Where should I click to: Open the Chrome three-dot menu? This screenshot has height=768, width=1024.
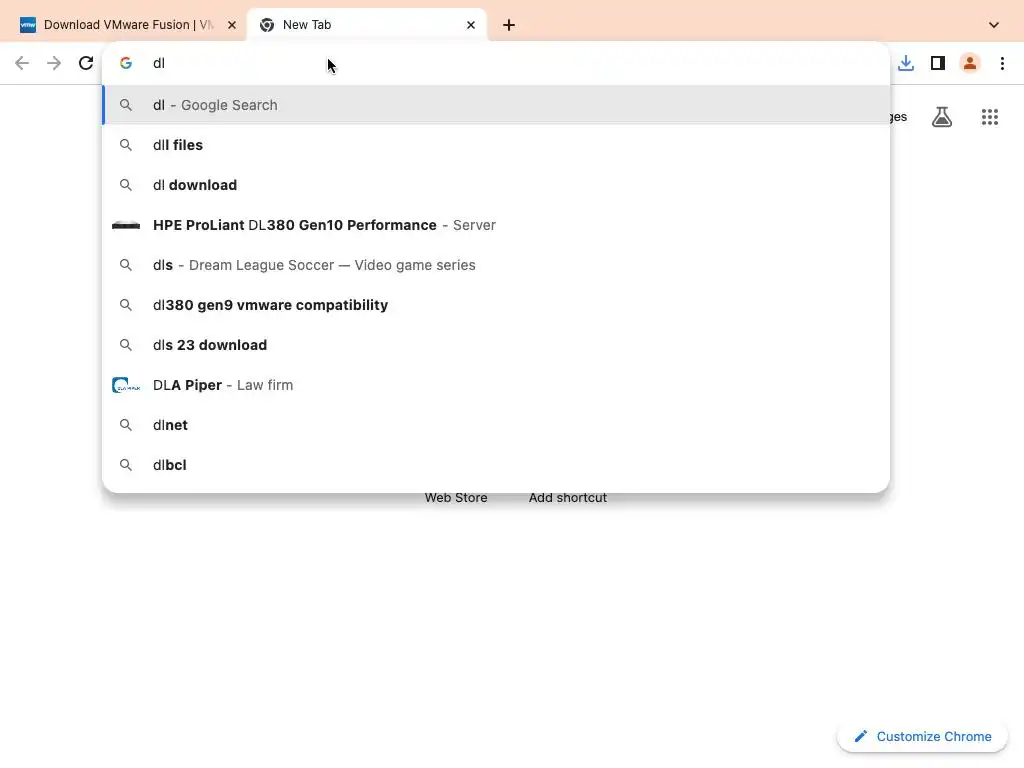[x=1002, y=63]
